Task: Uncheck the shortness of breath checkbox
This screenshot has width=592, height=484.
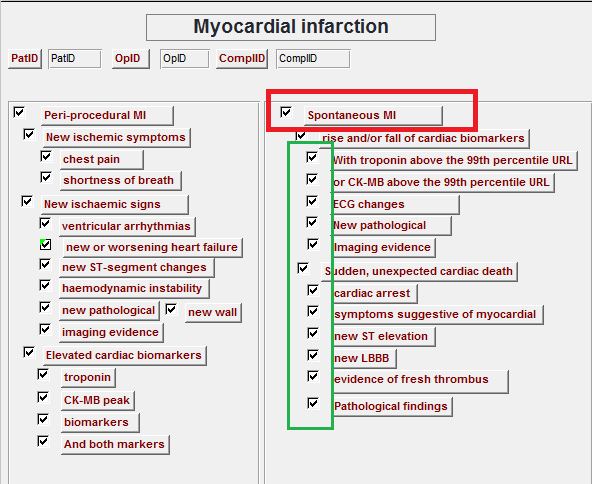Action: point(46,177)
